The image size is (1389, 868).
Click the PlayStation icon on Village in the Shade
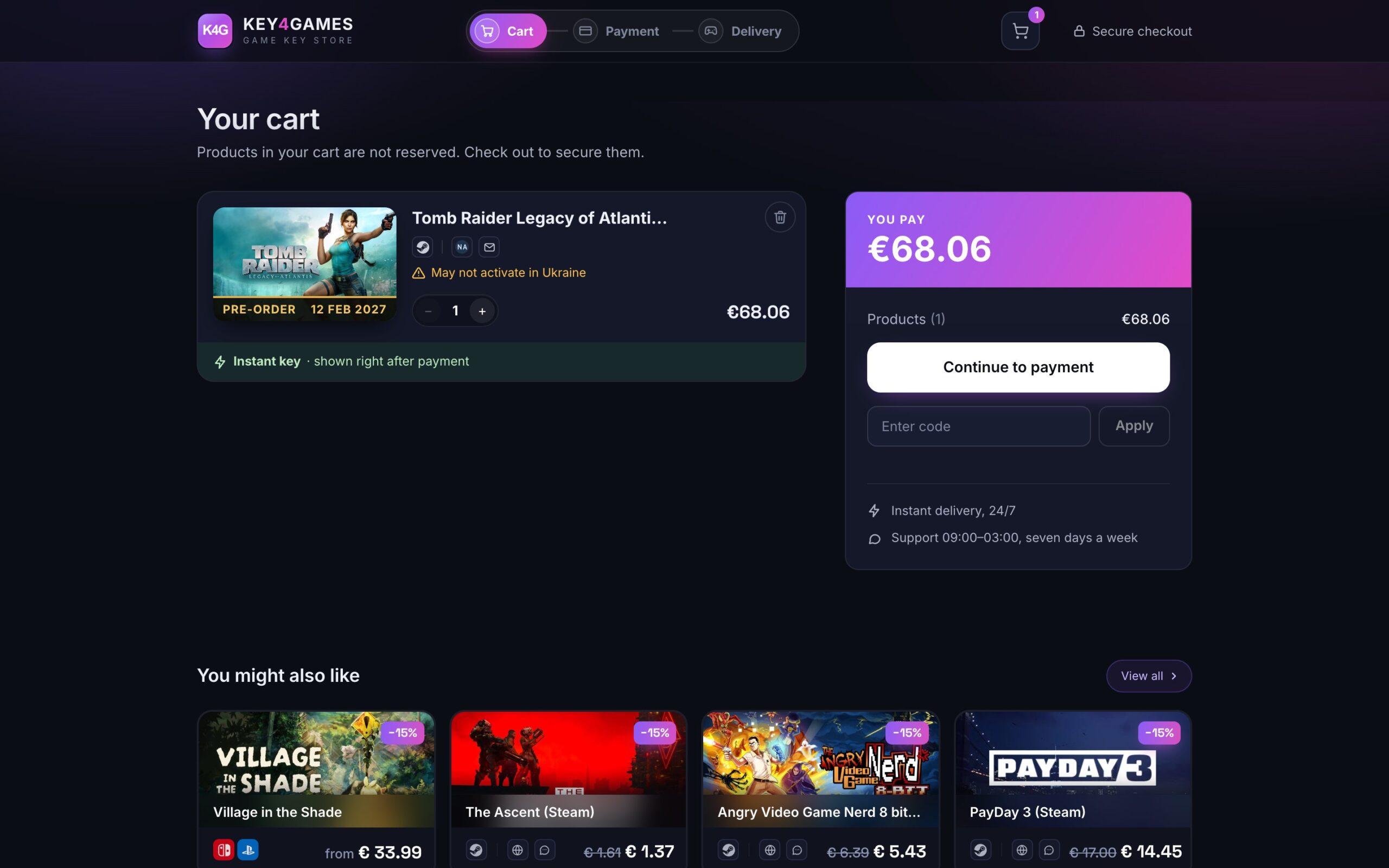pos(248,850)
